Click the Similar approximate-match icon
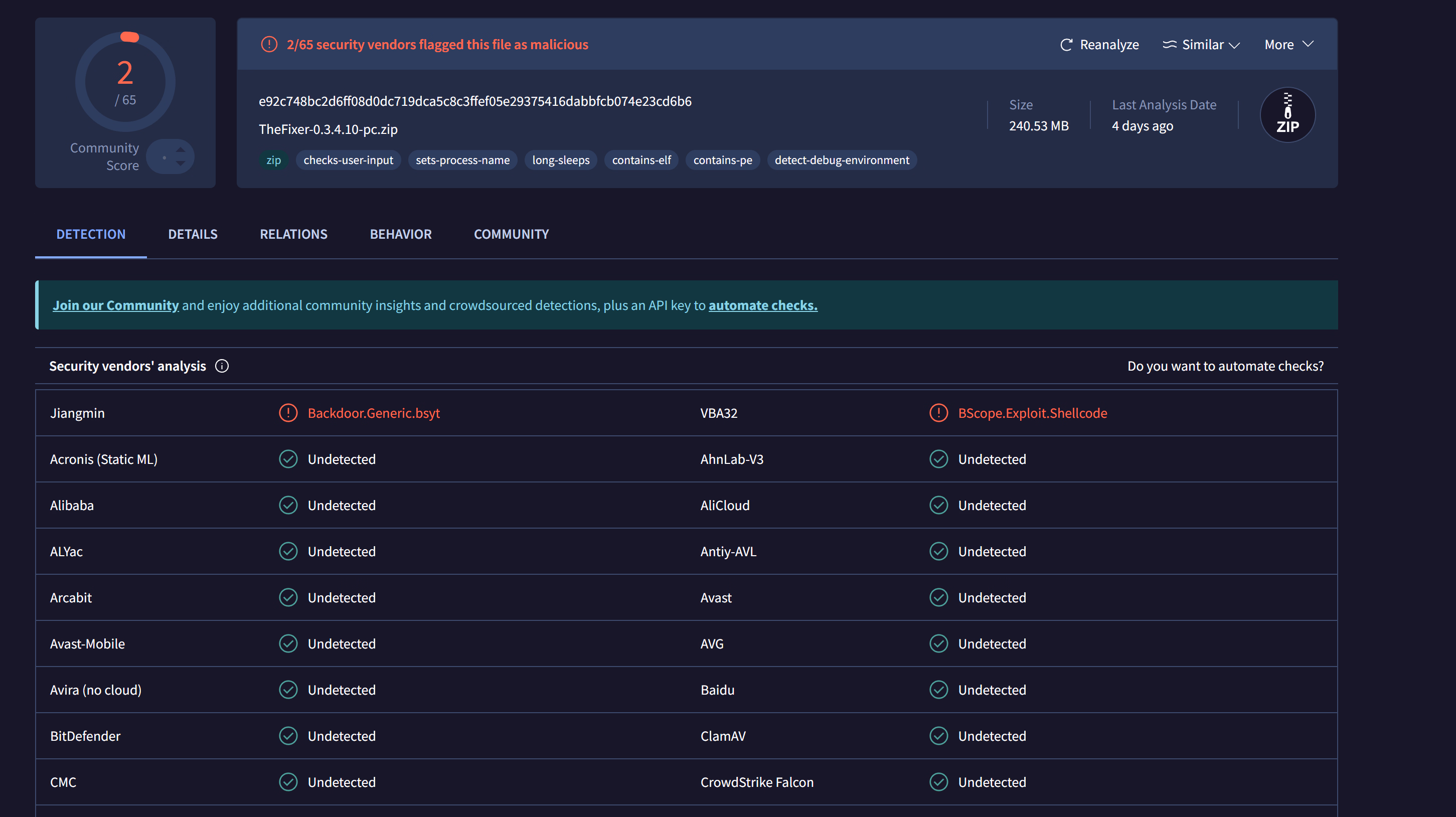 click(x=1169, y=45)
